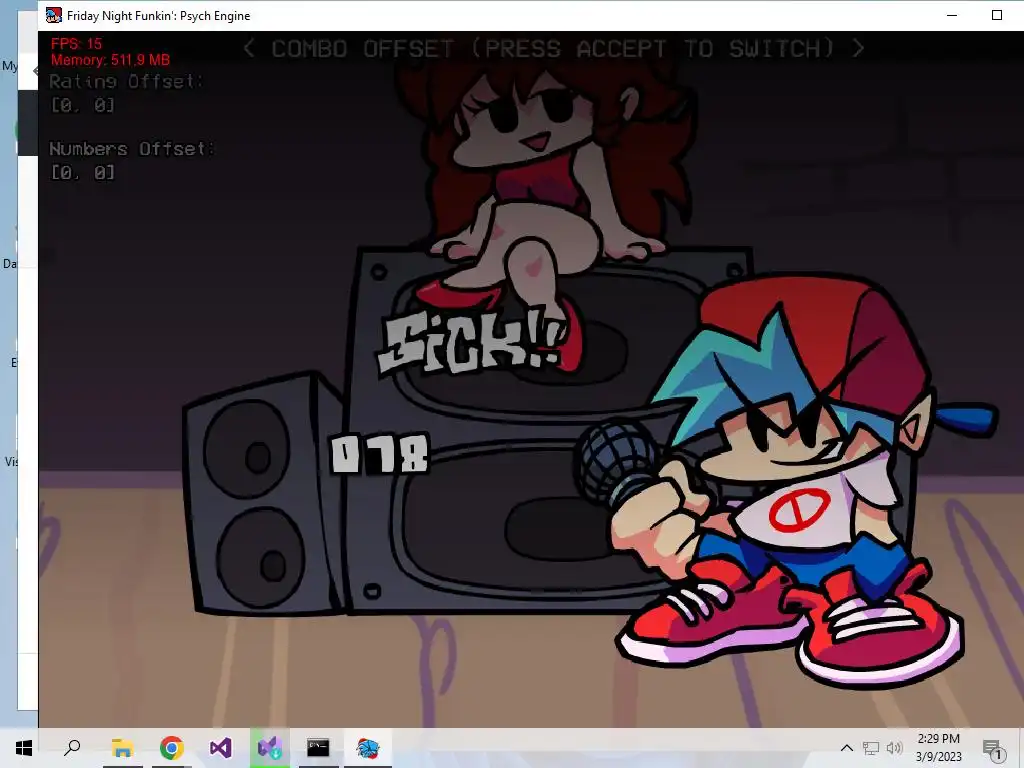This screenshot has height=768, width=1024.
Task: Click the Friday Night Funkin' taskbar icon
Action: (368, 748)
